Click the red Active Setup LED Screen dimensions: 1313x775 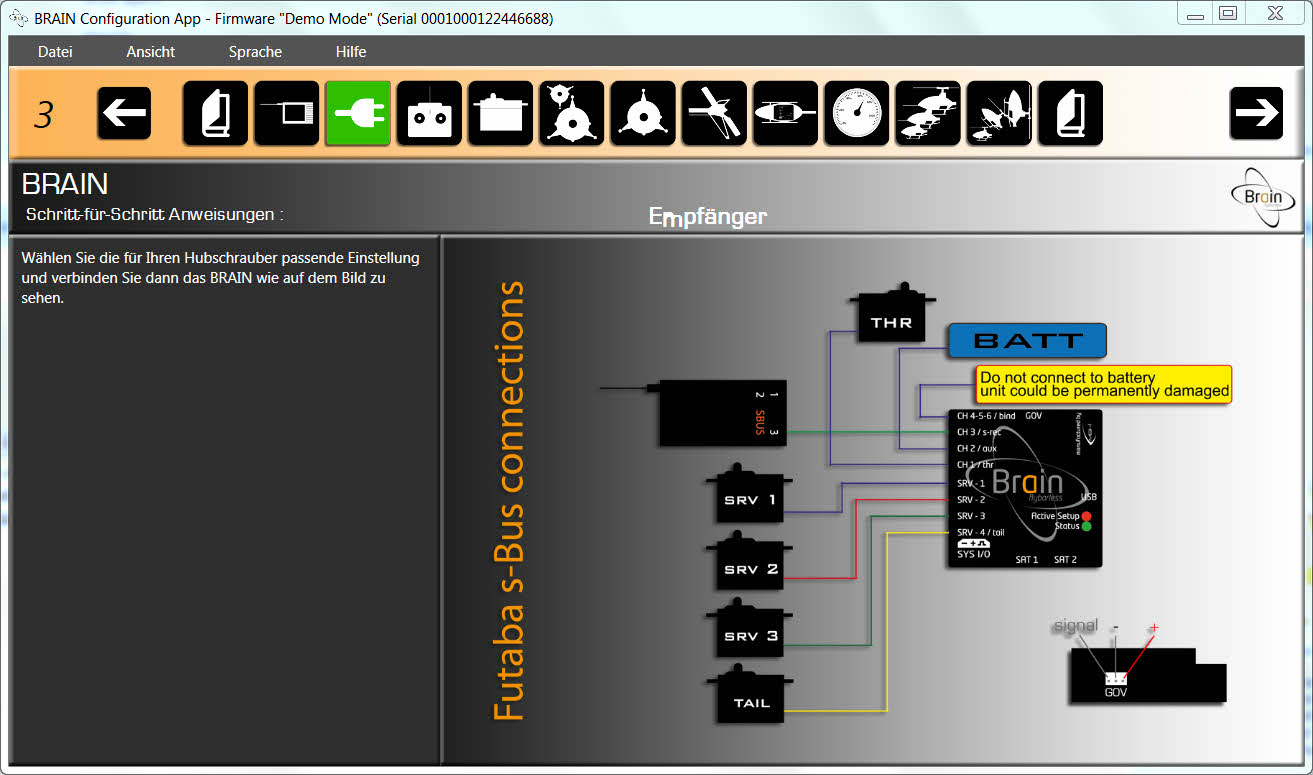point(1086,515)
